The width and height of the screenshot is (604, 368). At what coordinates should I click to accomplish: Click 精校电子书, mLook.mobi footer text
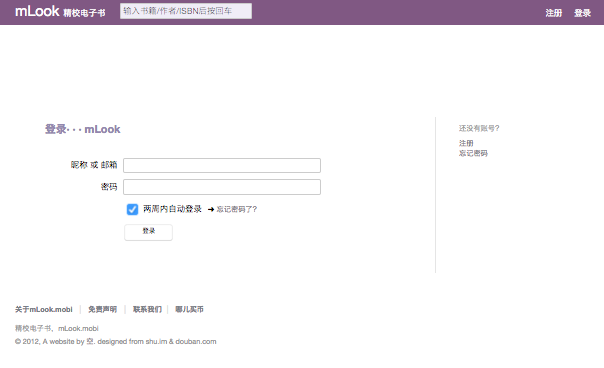tap(57, 328)
